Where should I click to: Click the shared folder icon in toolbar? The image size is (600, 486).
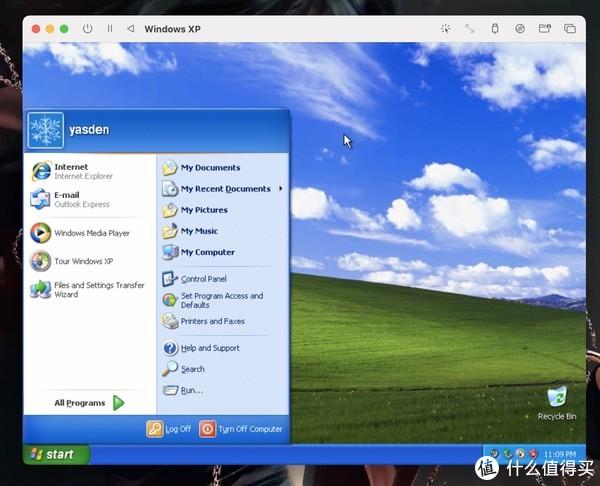pos(545,29)
